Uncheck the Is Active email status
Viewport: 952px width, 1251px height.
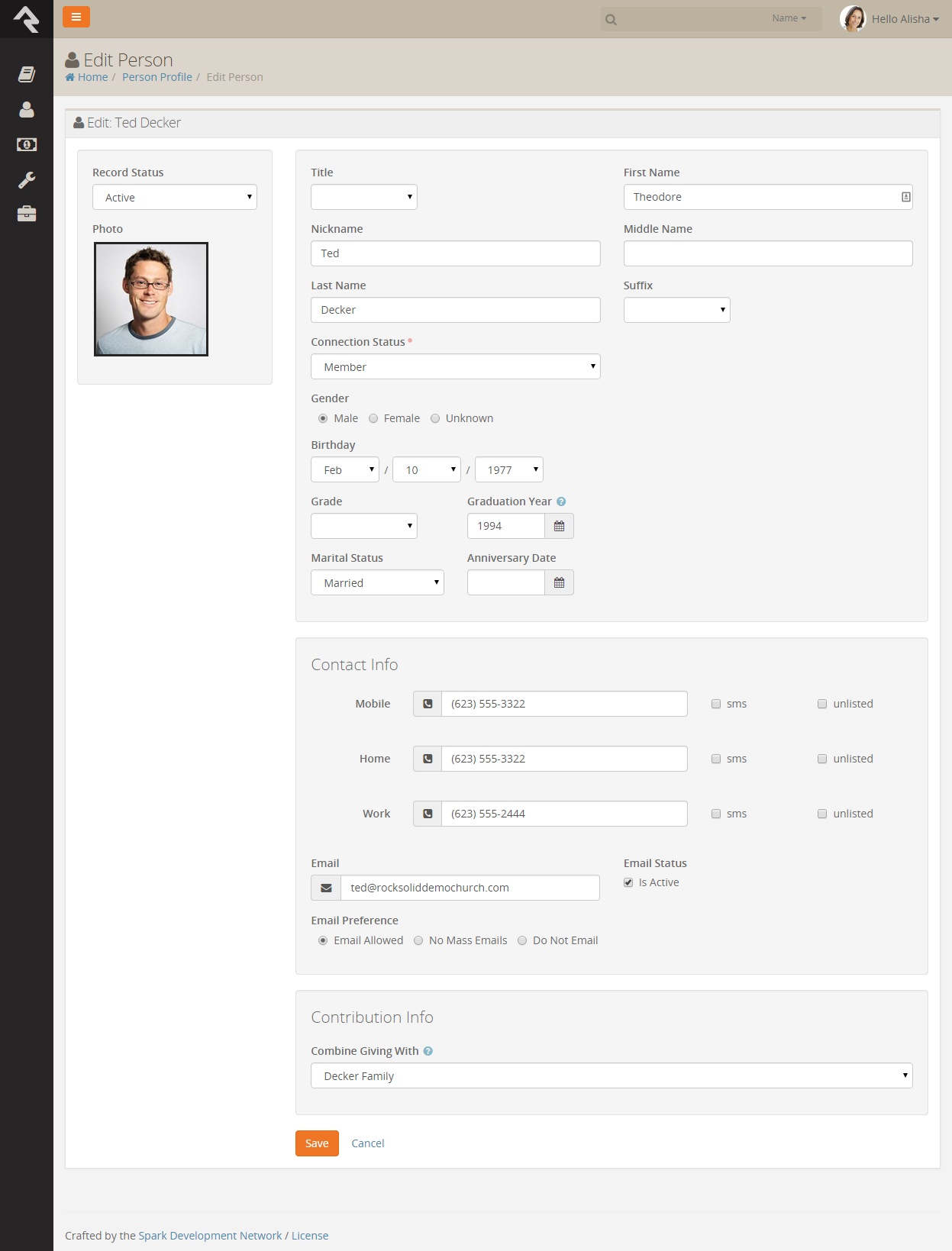[628, 882]
